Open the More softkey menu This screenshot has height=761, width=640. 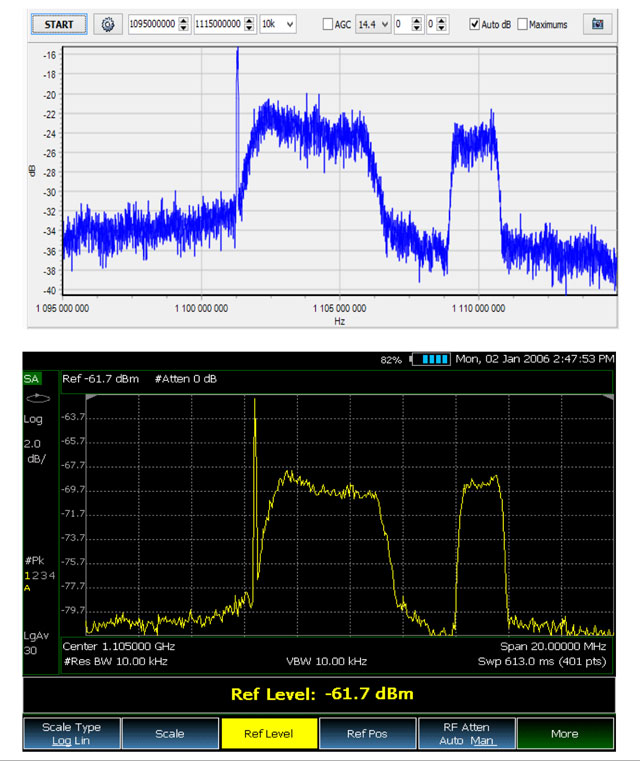(564, 733)
